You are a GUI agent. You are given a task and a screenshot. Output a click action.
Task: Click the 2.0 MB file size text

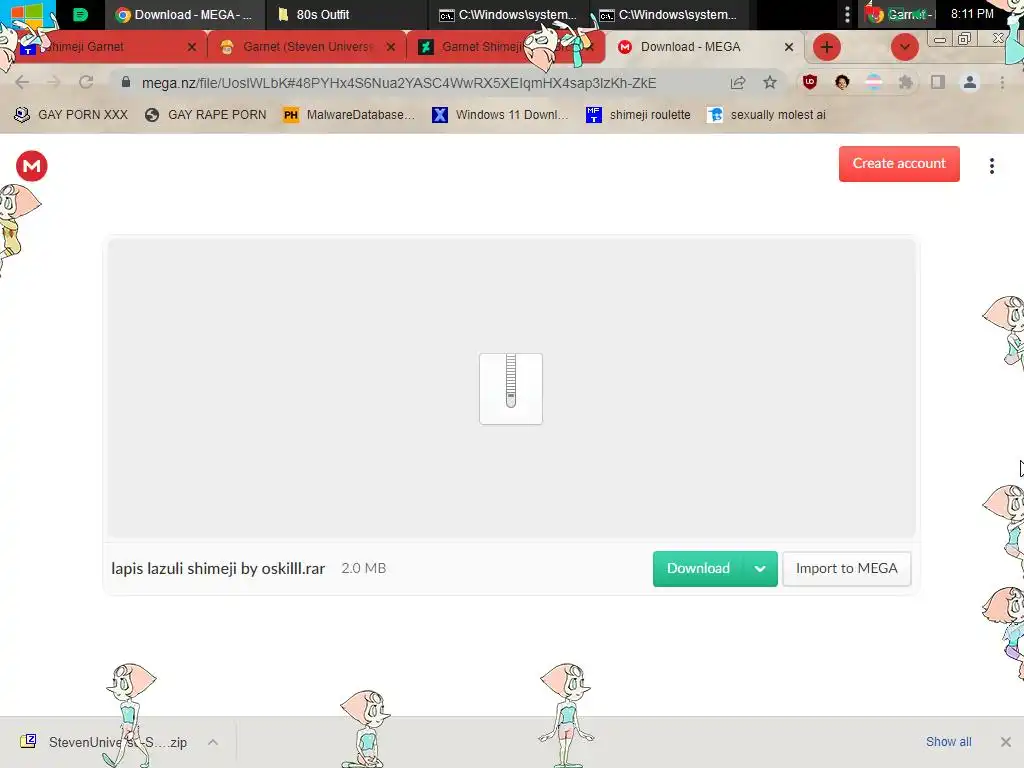pos(364,569)
